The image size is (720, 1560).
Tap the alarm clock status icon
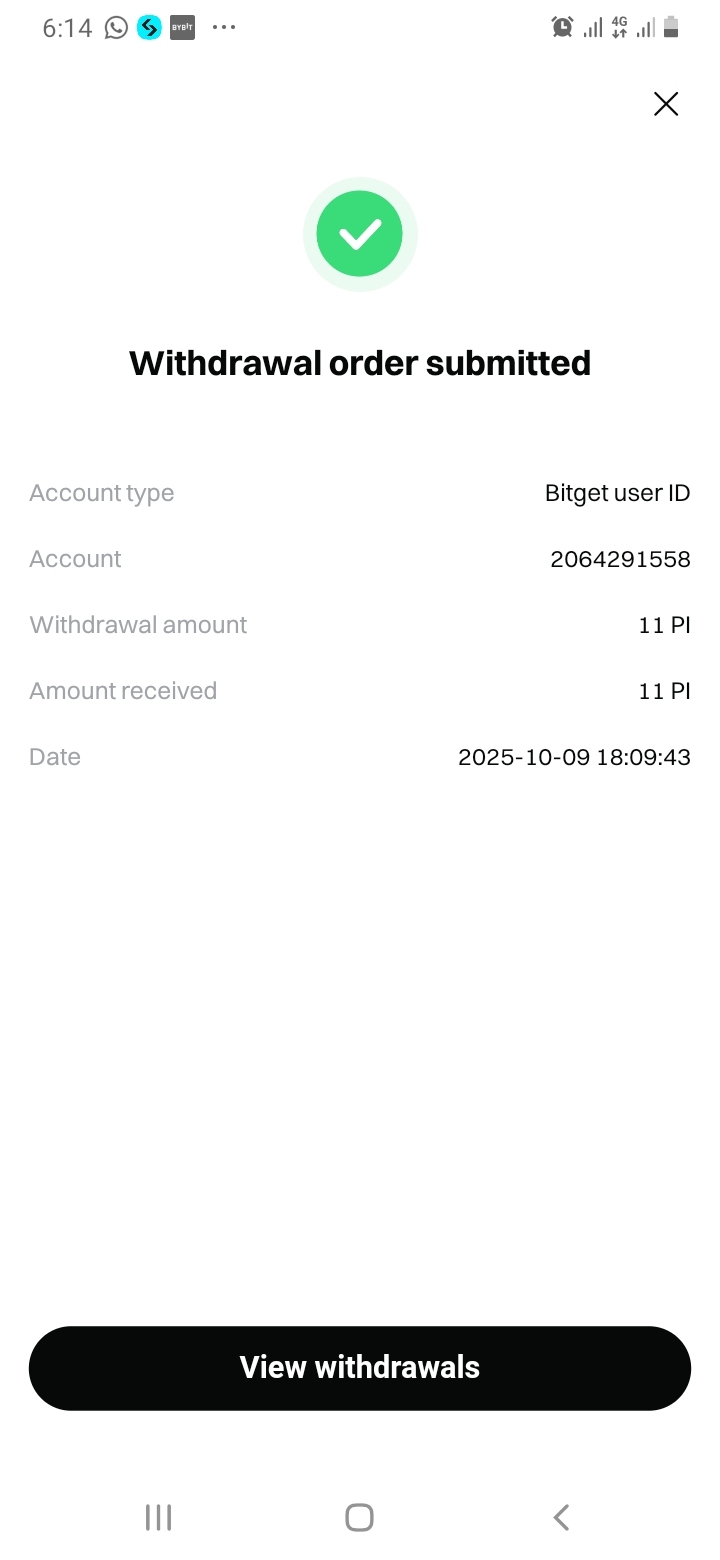[563, 28]
